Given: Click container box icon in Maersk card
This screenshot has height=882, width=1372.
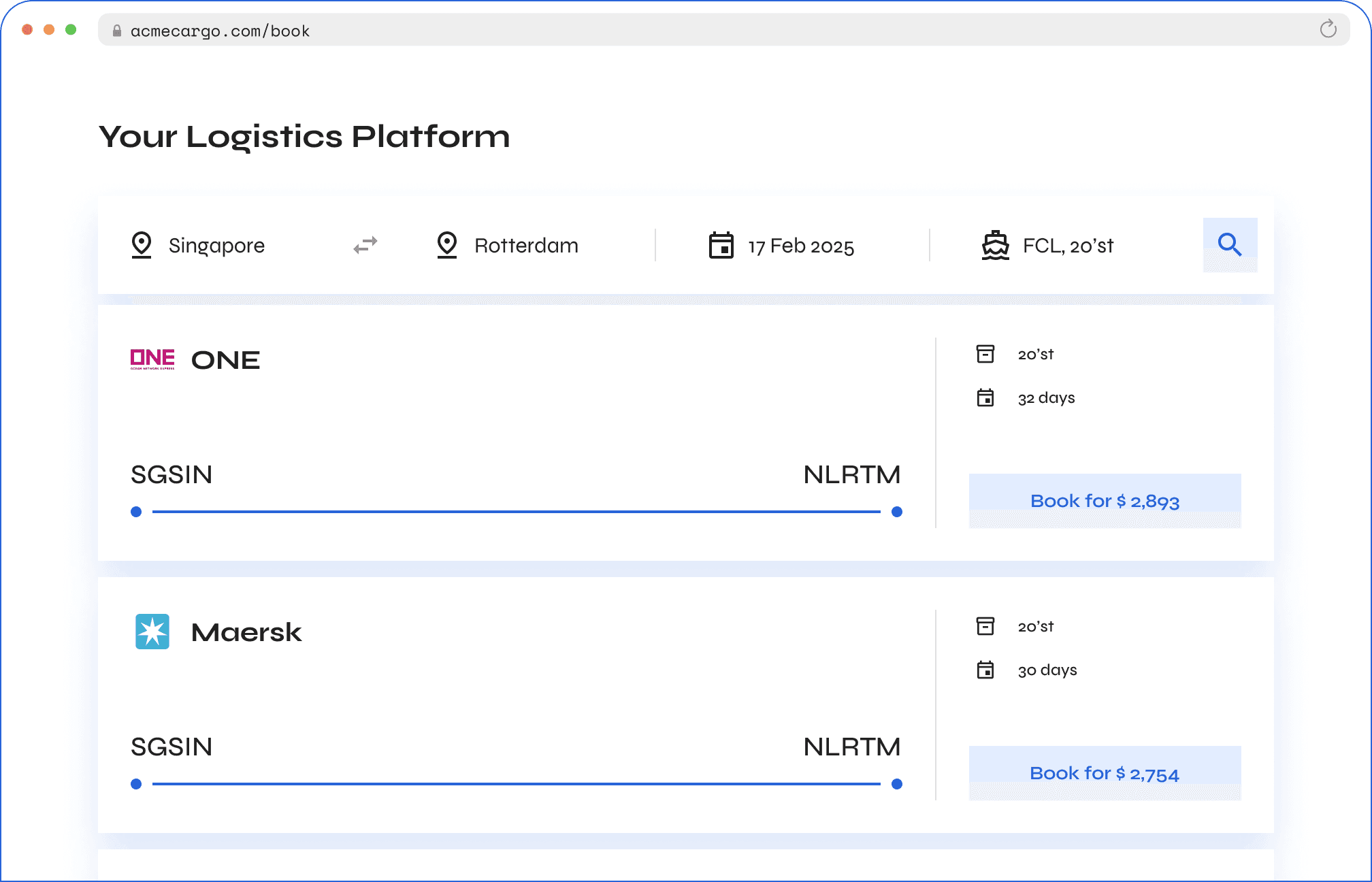Looking at the screenshot, I should (985, 626).
